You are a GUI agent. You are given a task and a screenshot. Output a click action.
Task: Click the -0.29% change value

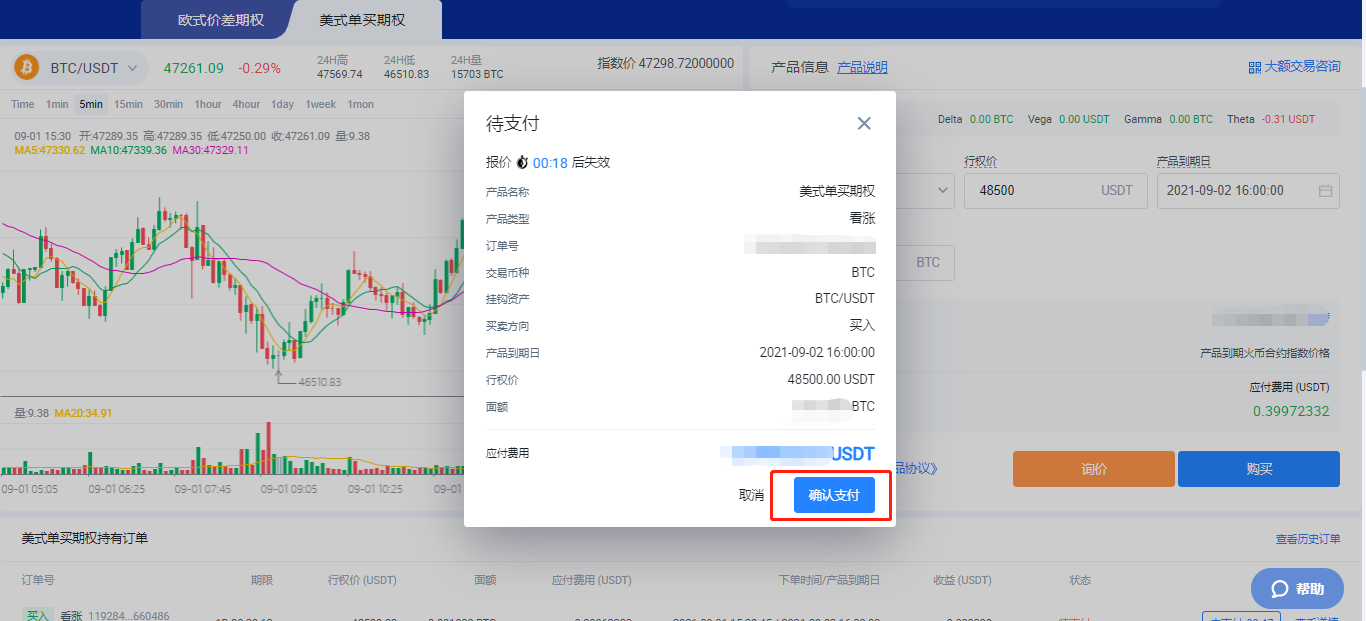coord(259,68)
